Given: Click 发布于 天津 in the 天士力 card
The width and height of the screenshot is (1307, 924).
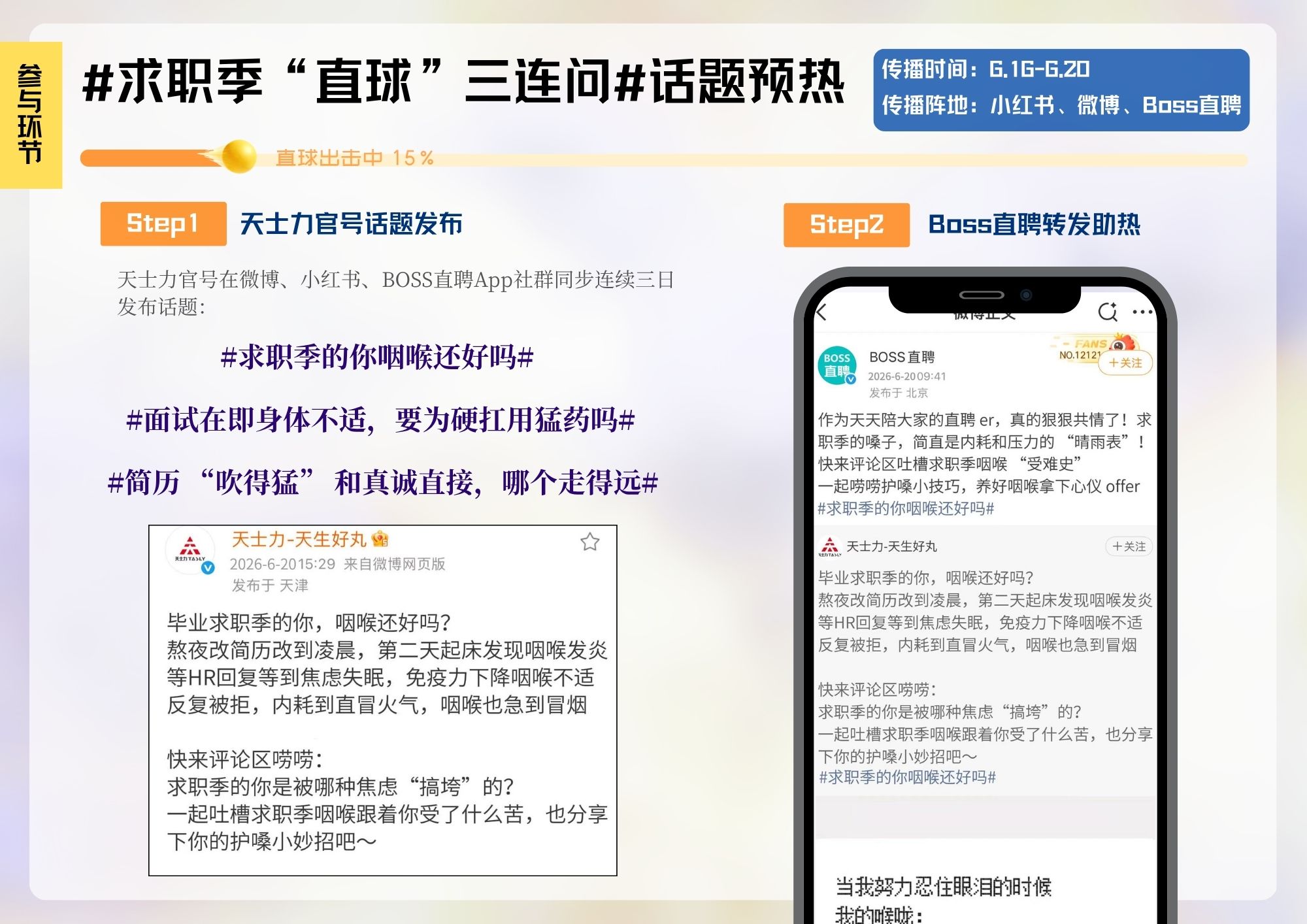Looking at the screenshot, I should 270,586.
